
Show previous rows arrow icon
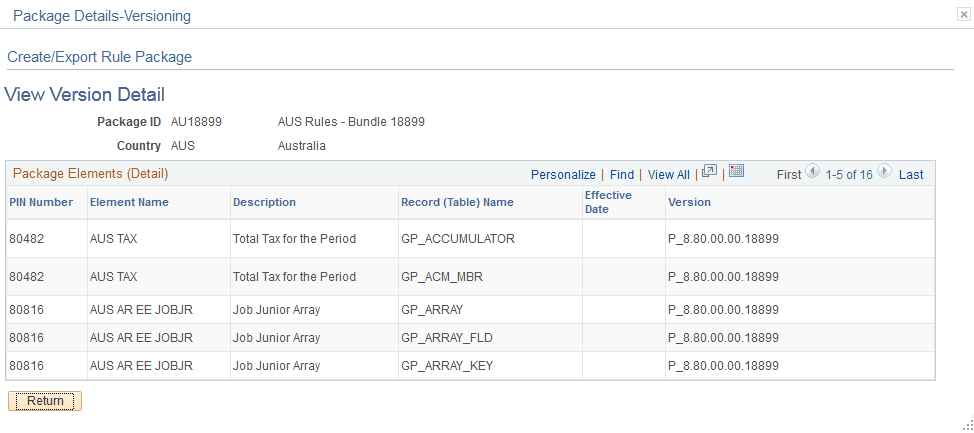(x=812, y=171)
